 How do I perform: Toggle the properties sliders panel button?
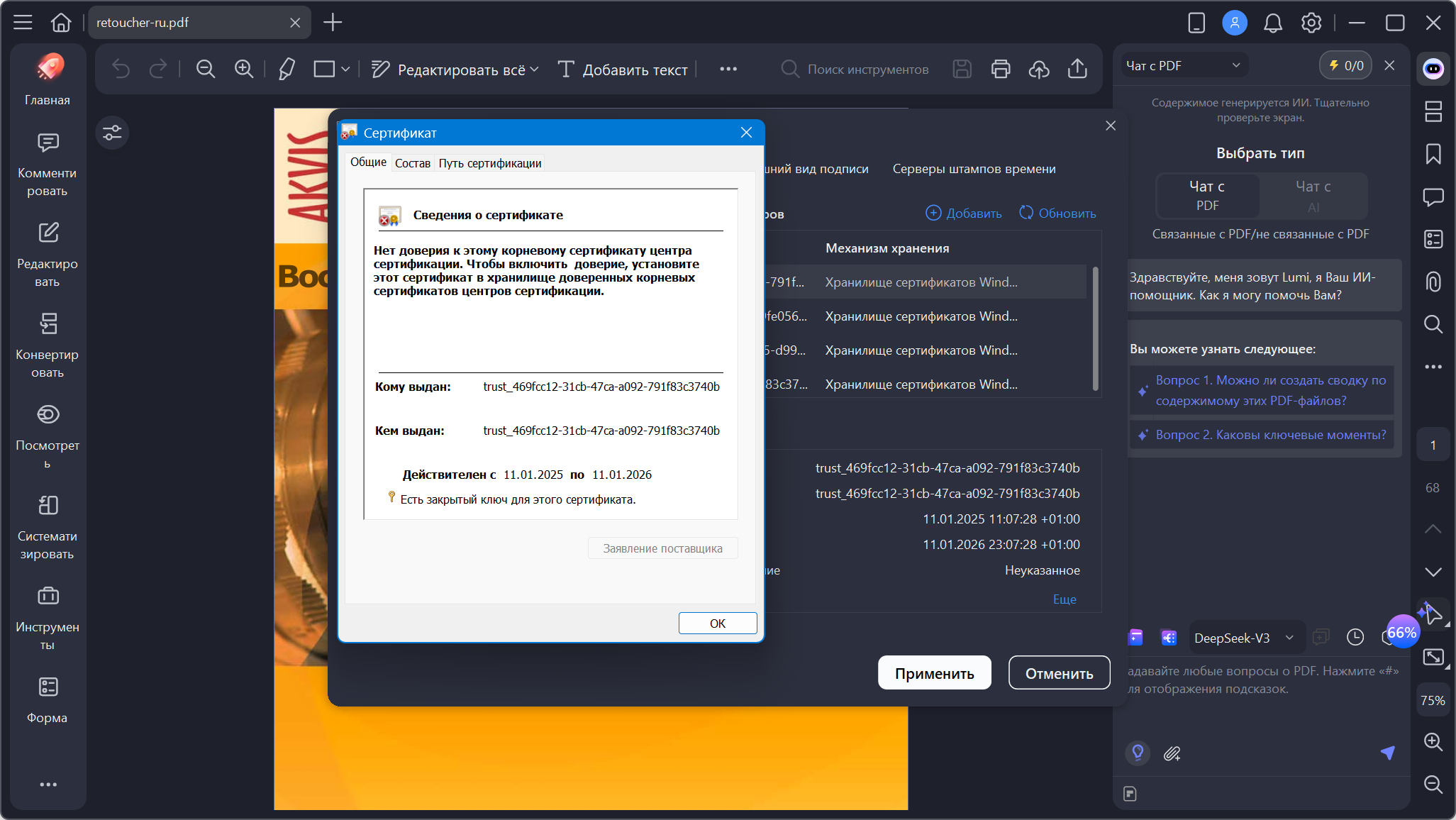pos(112,133)
